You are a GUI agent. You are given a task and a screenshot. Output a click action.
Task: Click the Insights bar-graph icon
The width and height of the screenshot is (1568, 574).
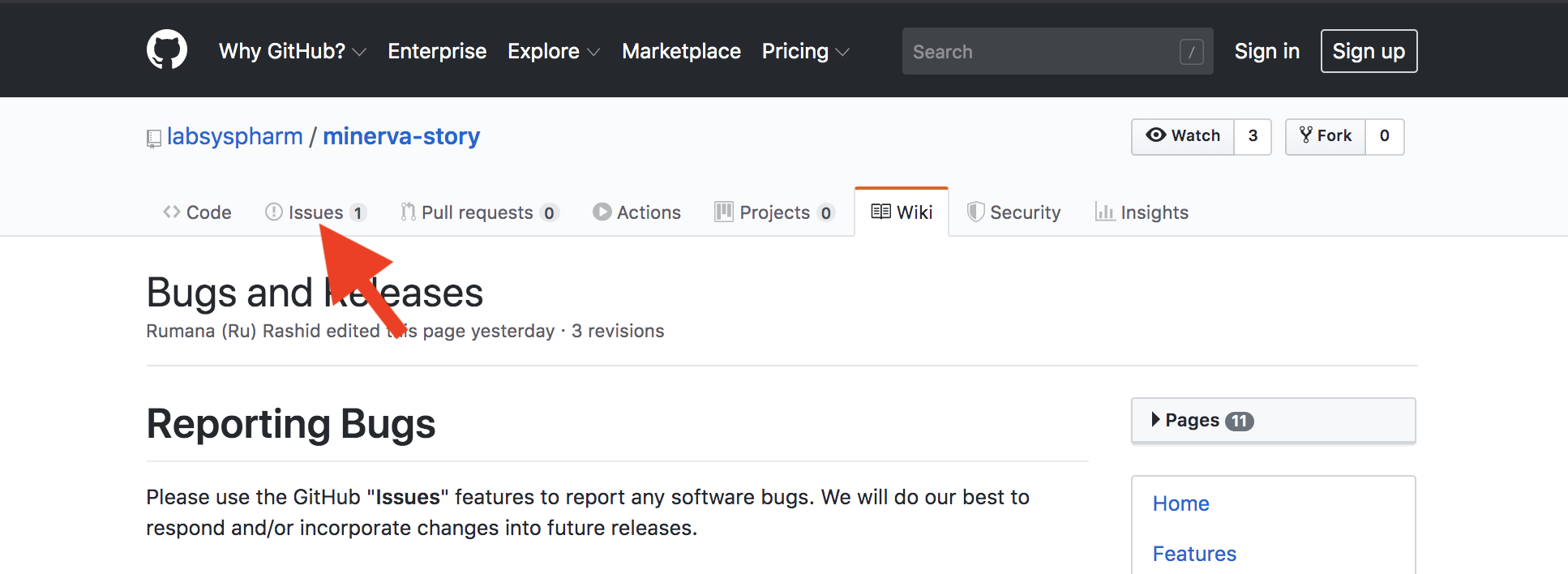coord(1104,212)
